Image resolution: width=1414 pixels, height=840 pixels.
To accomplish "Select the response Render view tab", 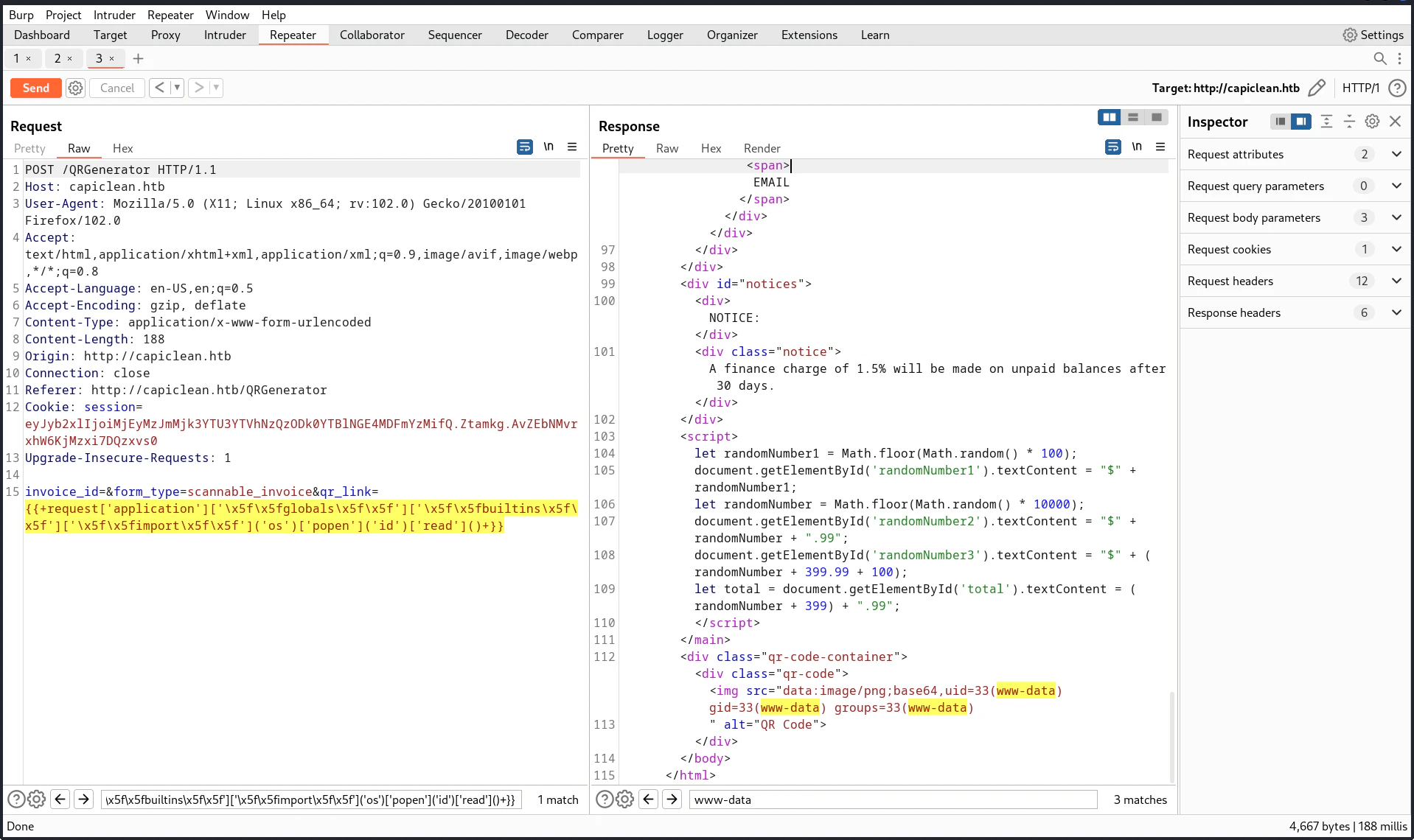I will tap(762, 148).
